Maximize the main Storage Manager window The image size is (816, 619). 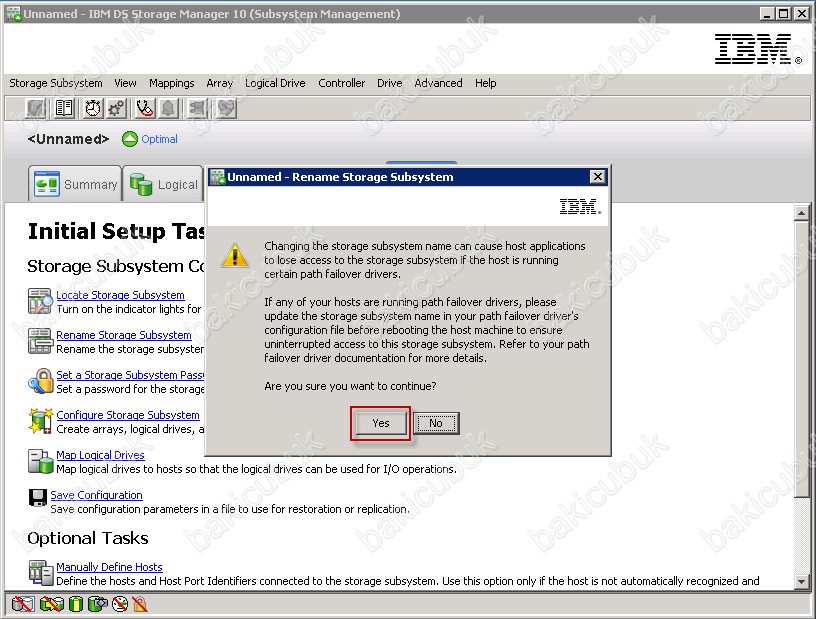point(783,14)
